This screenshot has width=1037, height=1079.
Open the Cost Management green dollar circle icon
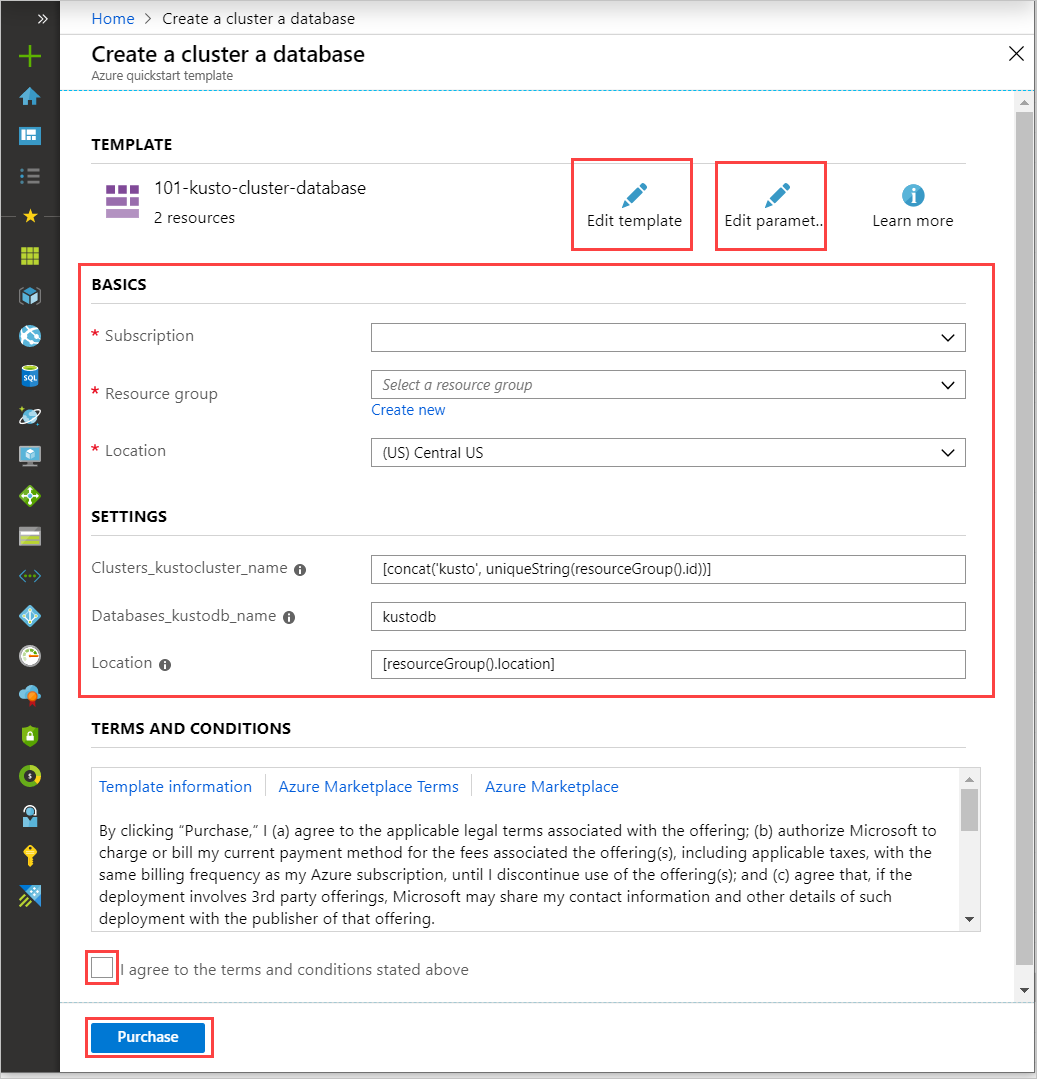[30, 776]
